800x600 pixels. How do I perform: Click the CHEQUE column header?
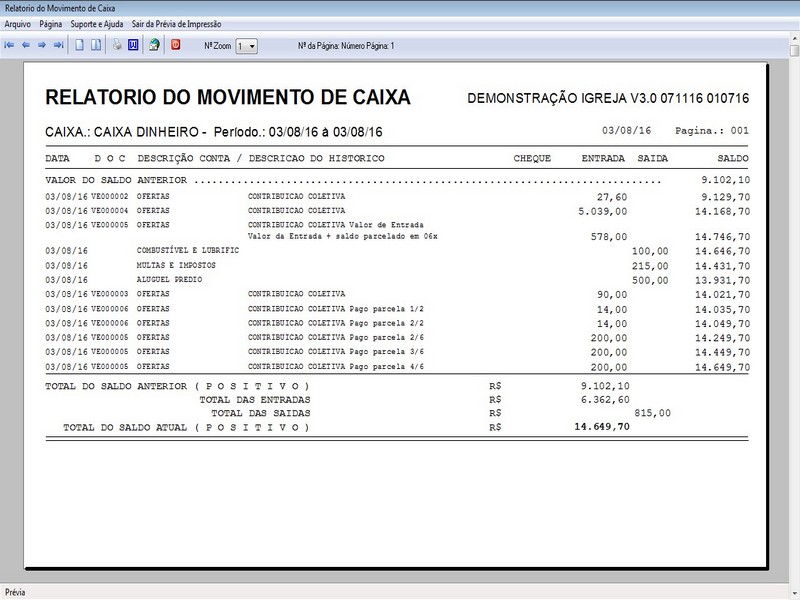tap(532, 158)
